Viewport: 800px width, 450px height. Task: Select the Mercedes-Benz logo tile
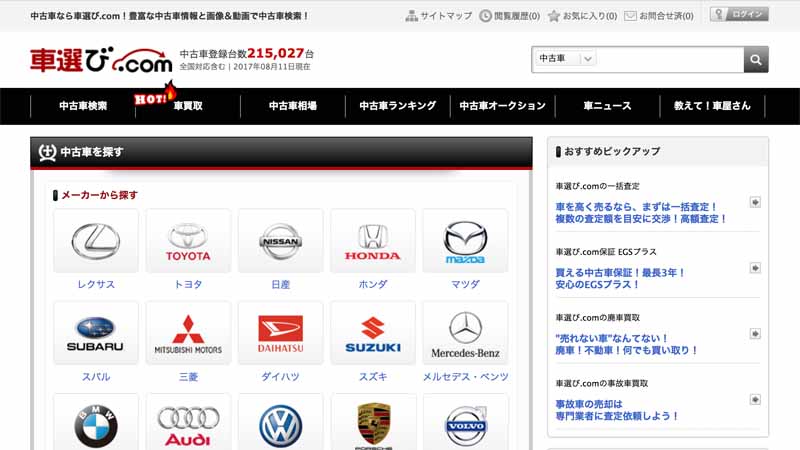tap(465, 333)
